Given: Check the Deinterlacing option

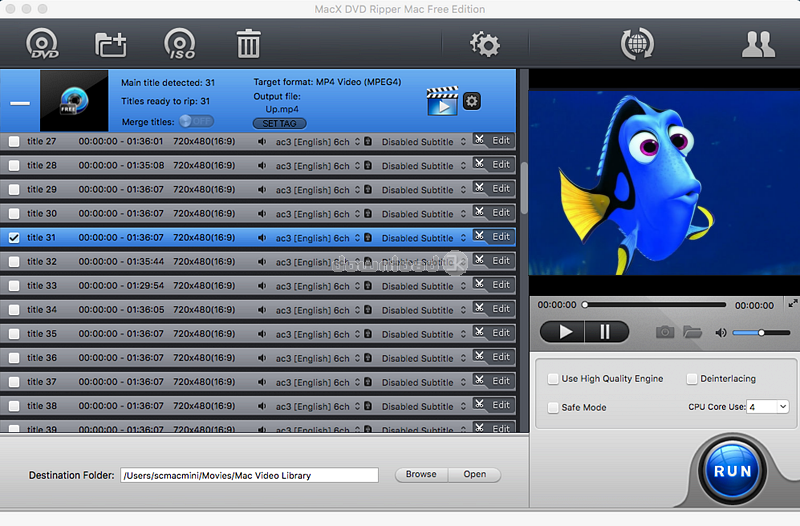Looking at the screenshot, I should pyautogui.click(x=692, y=379).
